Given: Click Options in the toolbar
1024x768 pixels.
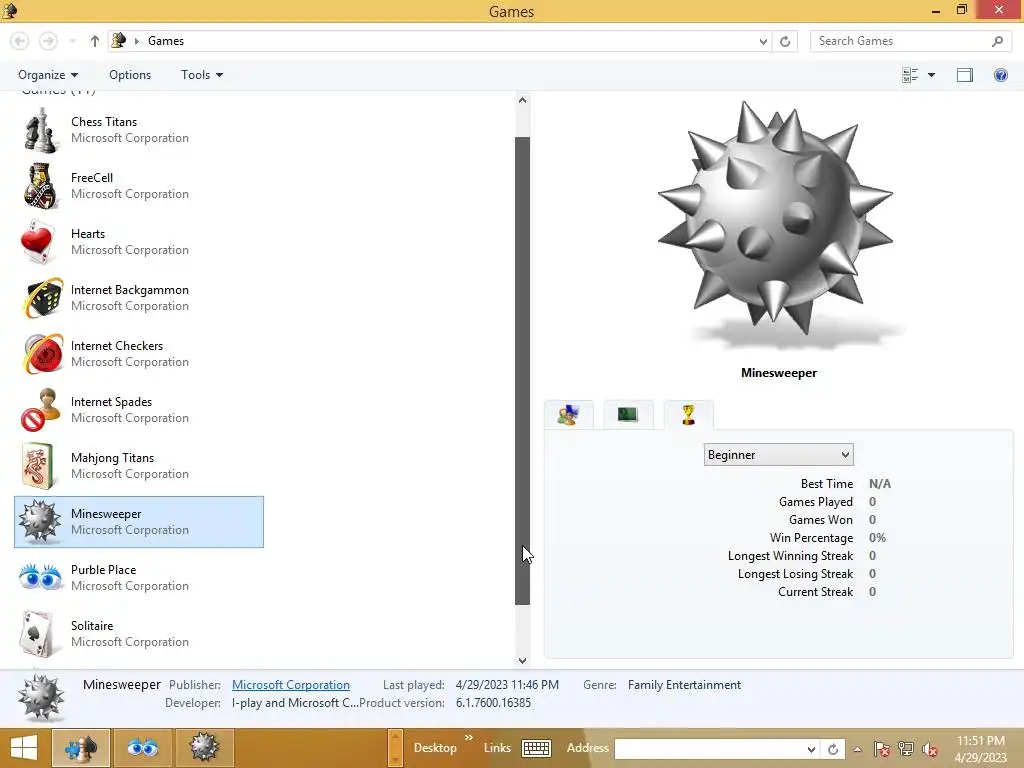Looking at the screenshot, I should click(x=130, y=75).
